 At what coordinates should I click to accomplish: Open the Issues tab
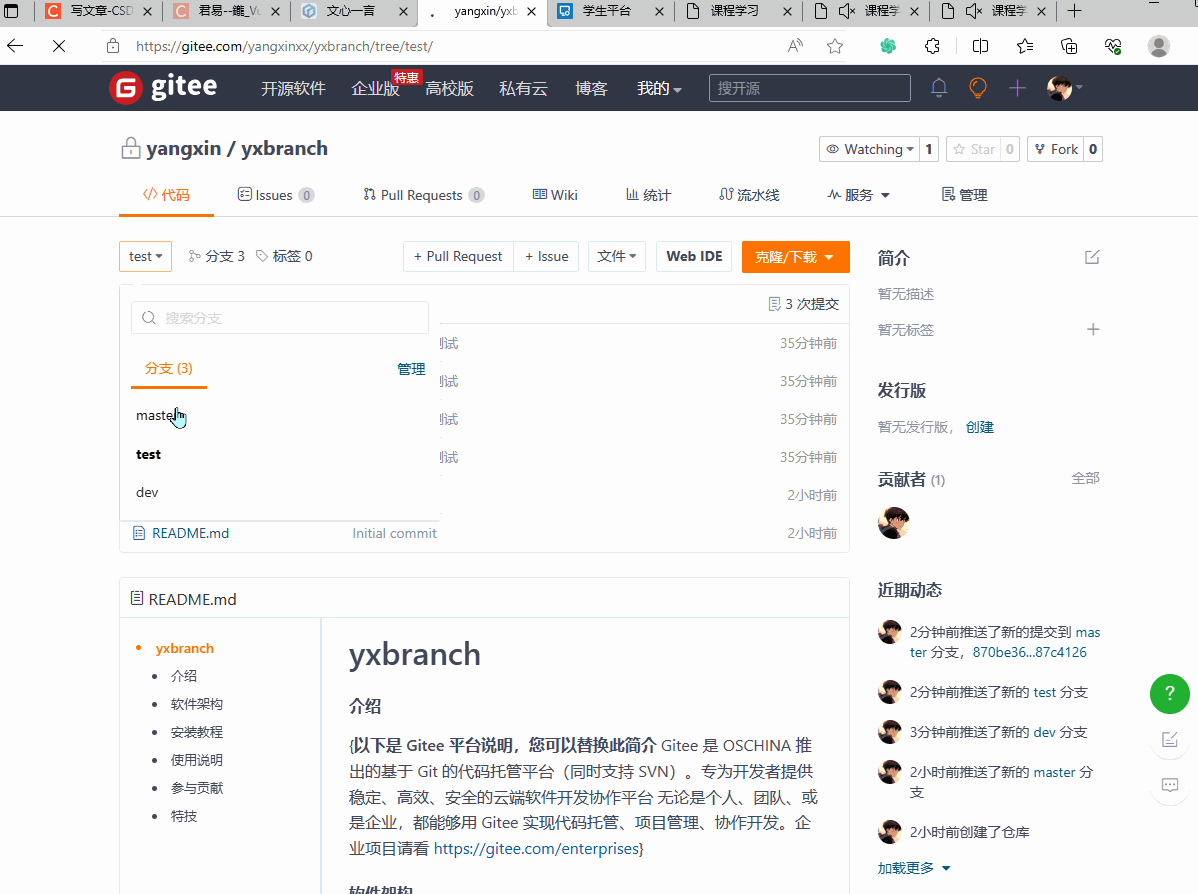[276, 195]
